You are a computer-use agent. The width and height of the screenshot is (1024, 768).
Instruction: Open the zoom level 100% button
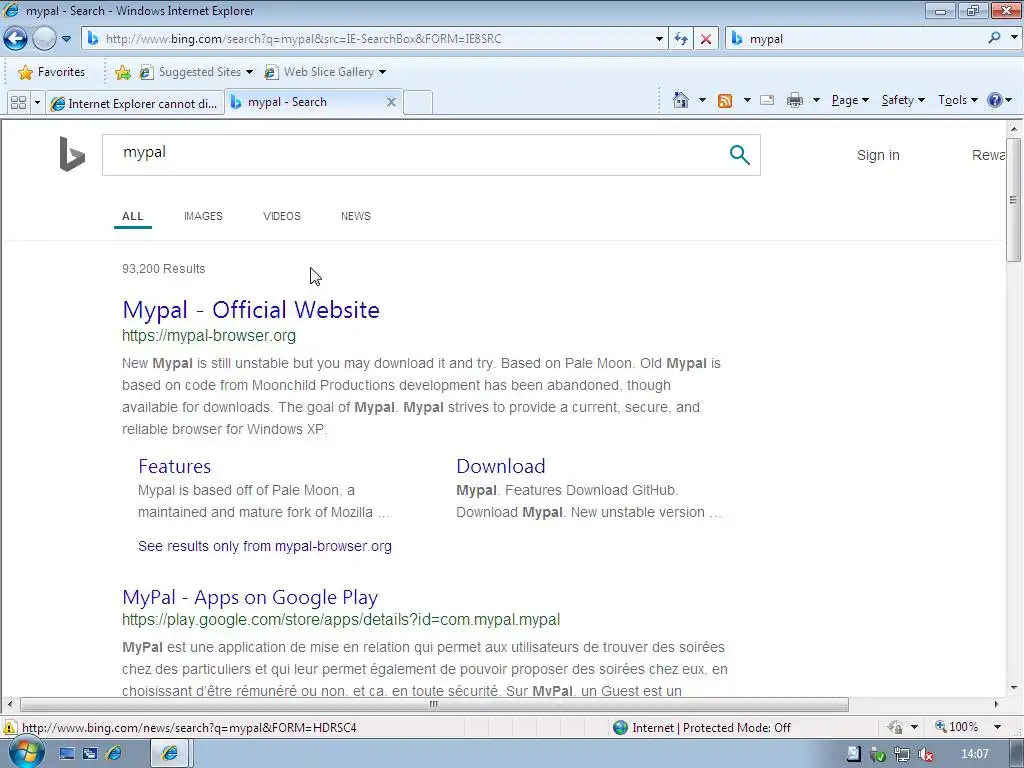(957, 727)
